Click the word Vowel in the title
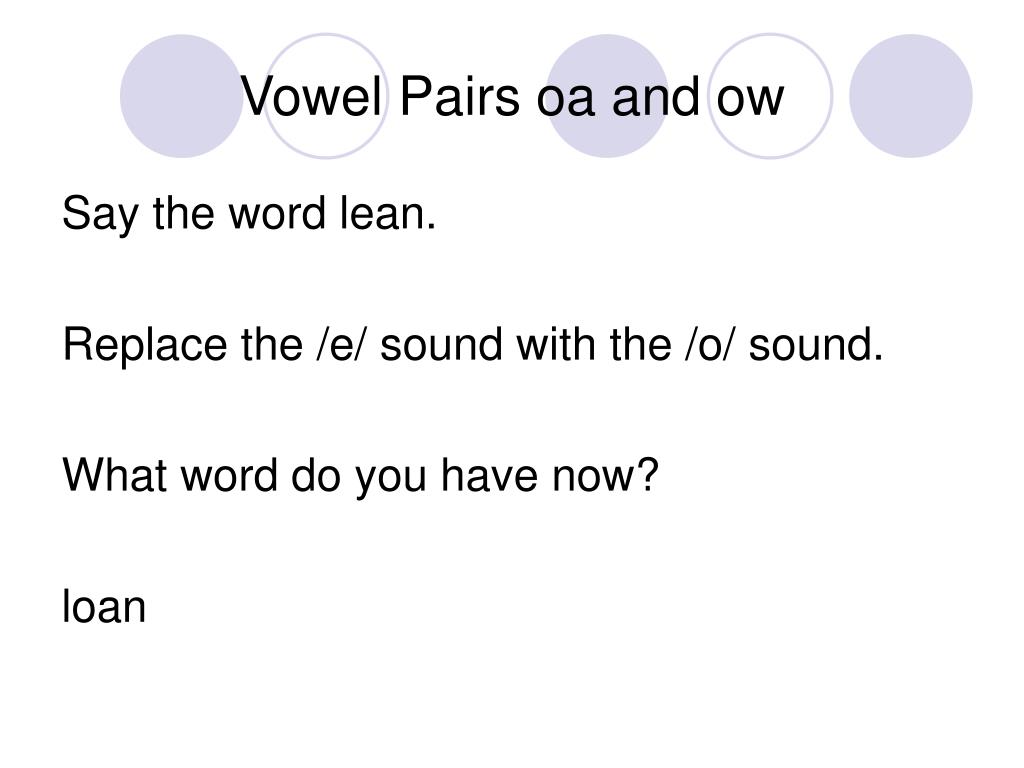Screen dimensions: 1024x768 (x=312, y=97)
